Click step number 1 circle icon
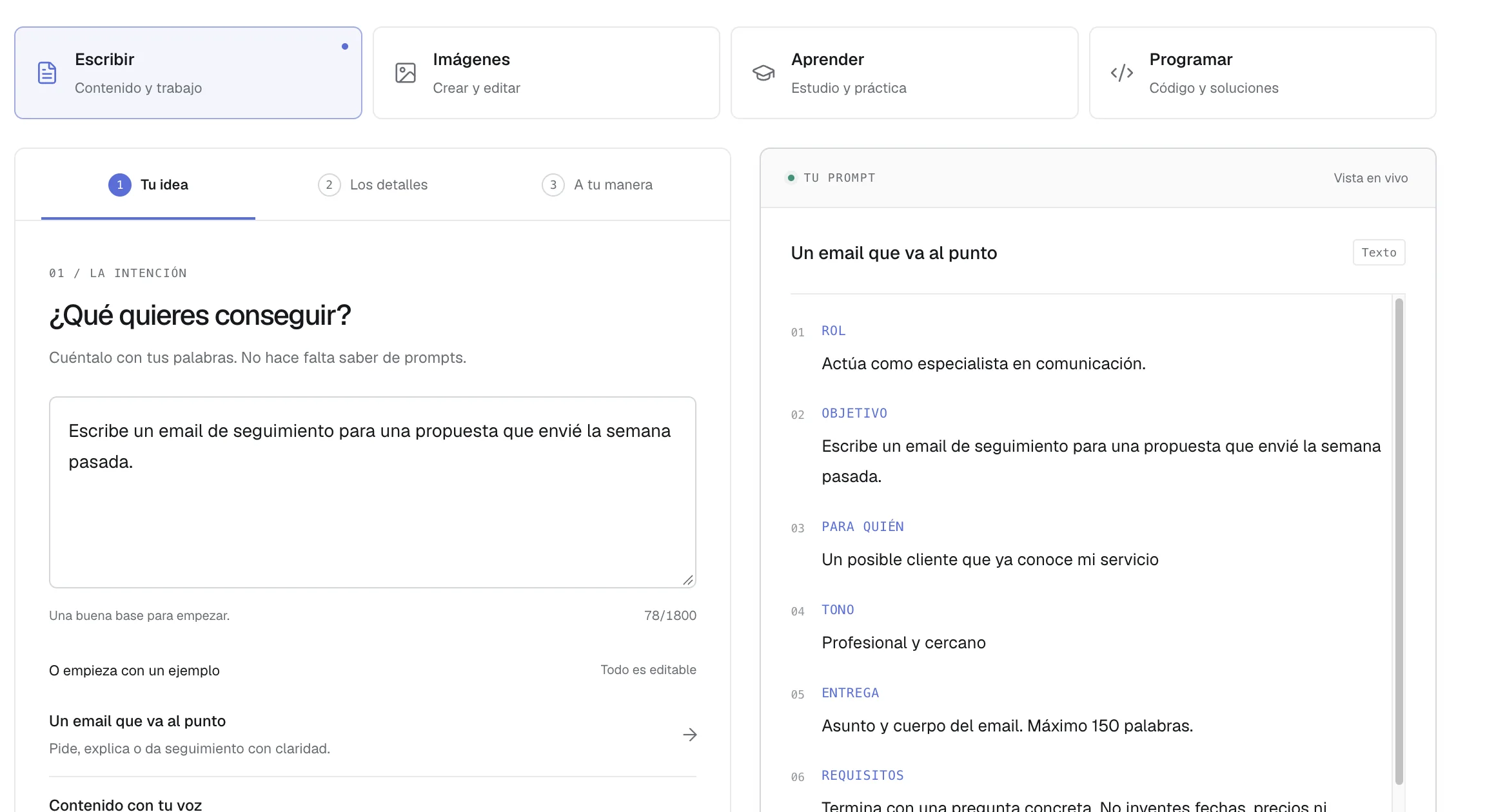The height and width of the screenshot is (812, 1496). 120,185
